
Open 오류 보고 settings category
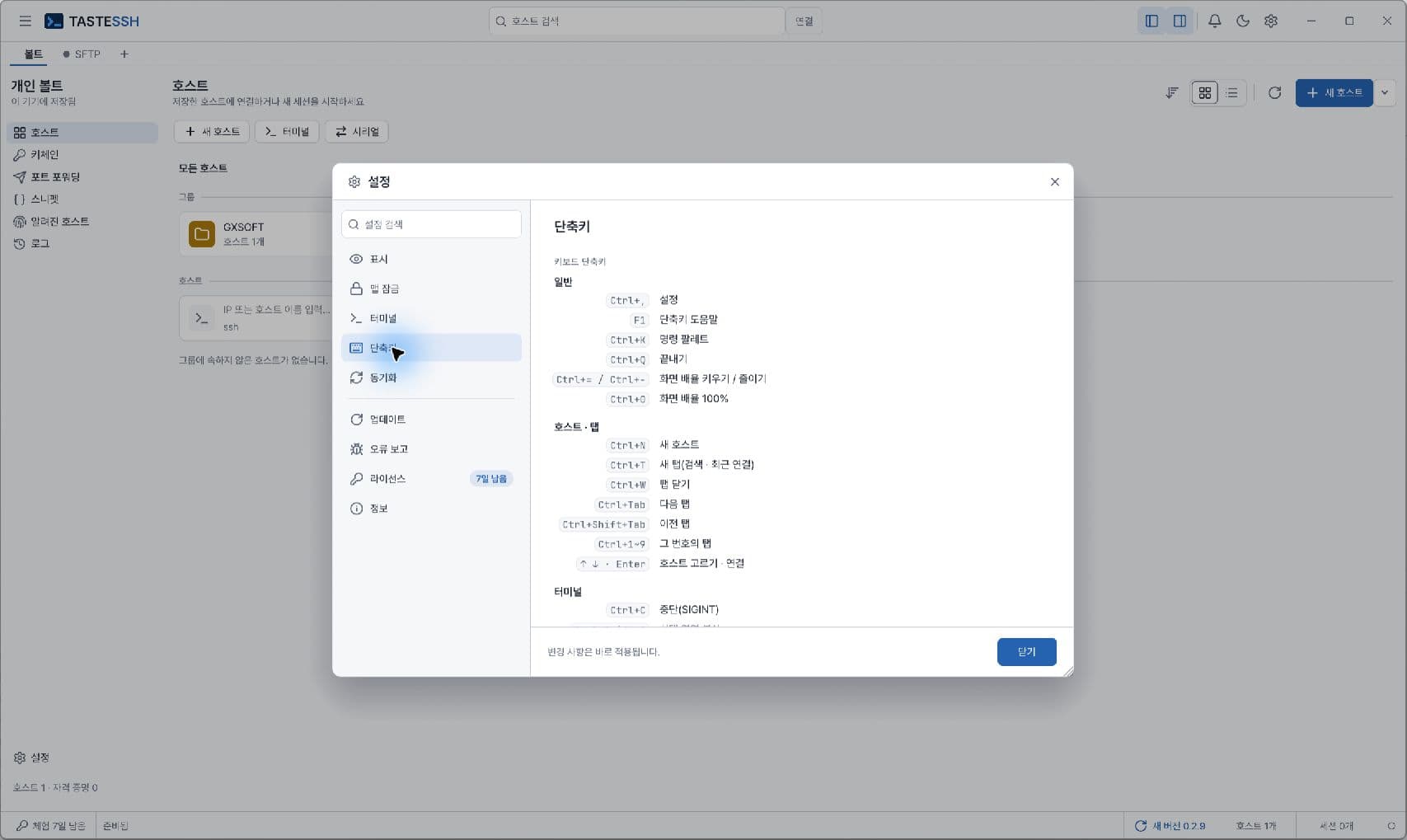pyautogui.click(x=431, y=449)
